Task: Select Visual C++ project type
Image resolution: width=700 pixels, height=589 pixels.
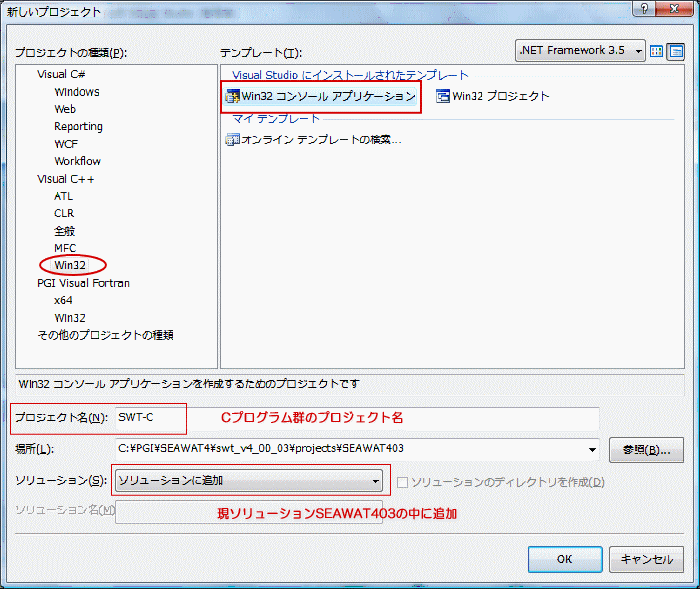Action: (x=66, y=179)
